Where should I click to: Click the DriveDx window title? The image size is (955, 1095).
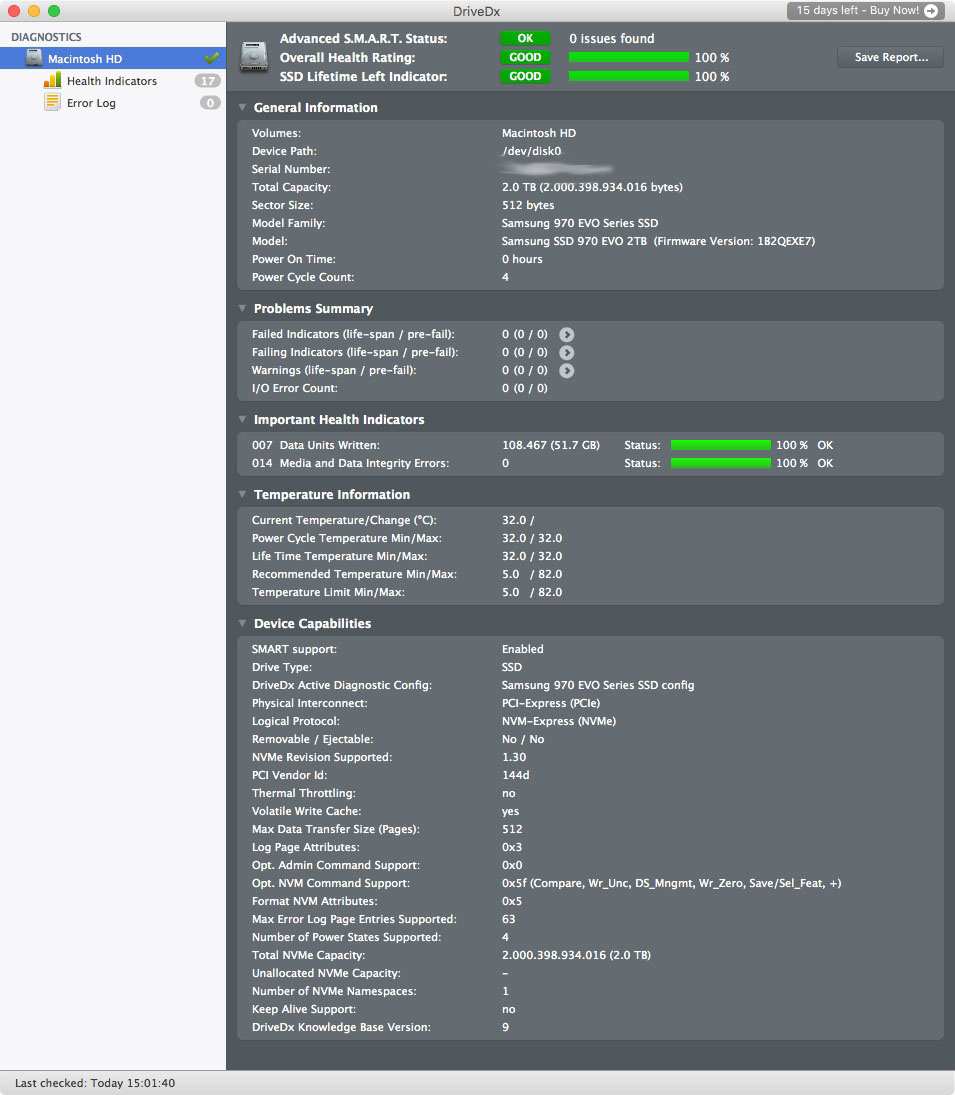click(477, 11)
